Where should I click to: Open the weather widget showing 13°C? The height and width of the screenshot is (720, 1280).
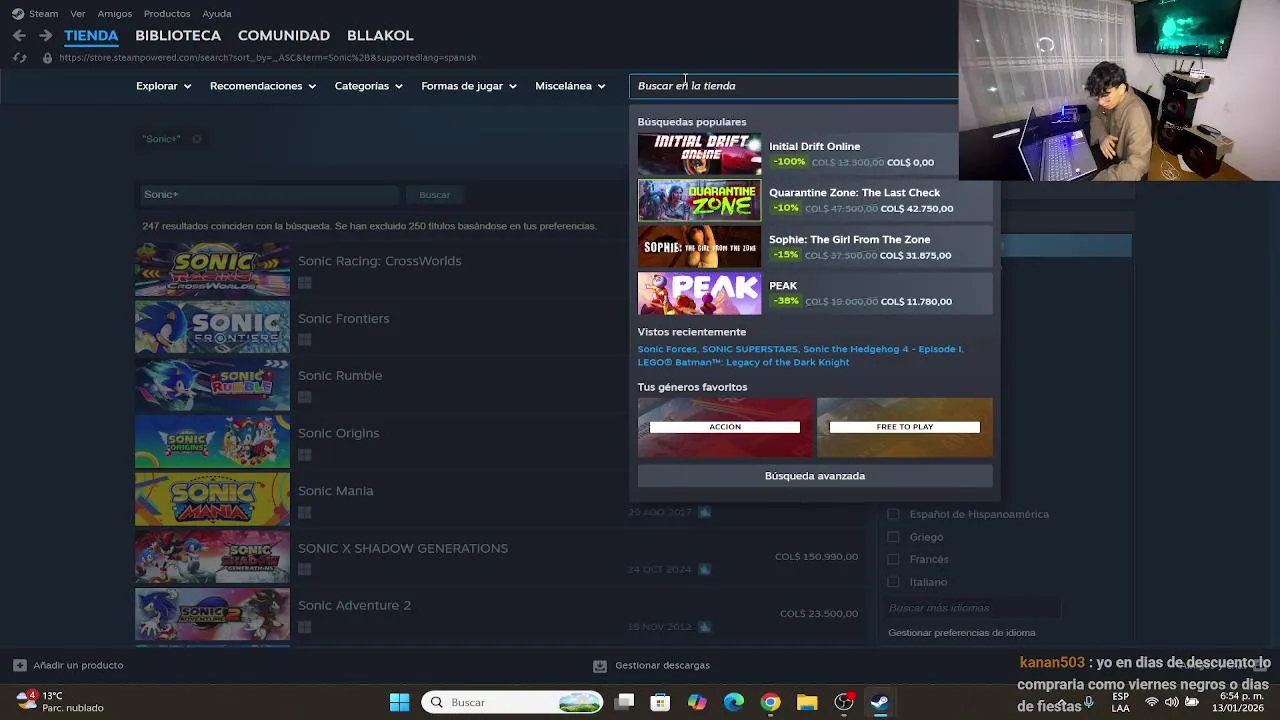[x=60, y=701]
